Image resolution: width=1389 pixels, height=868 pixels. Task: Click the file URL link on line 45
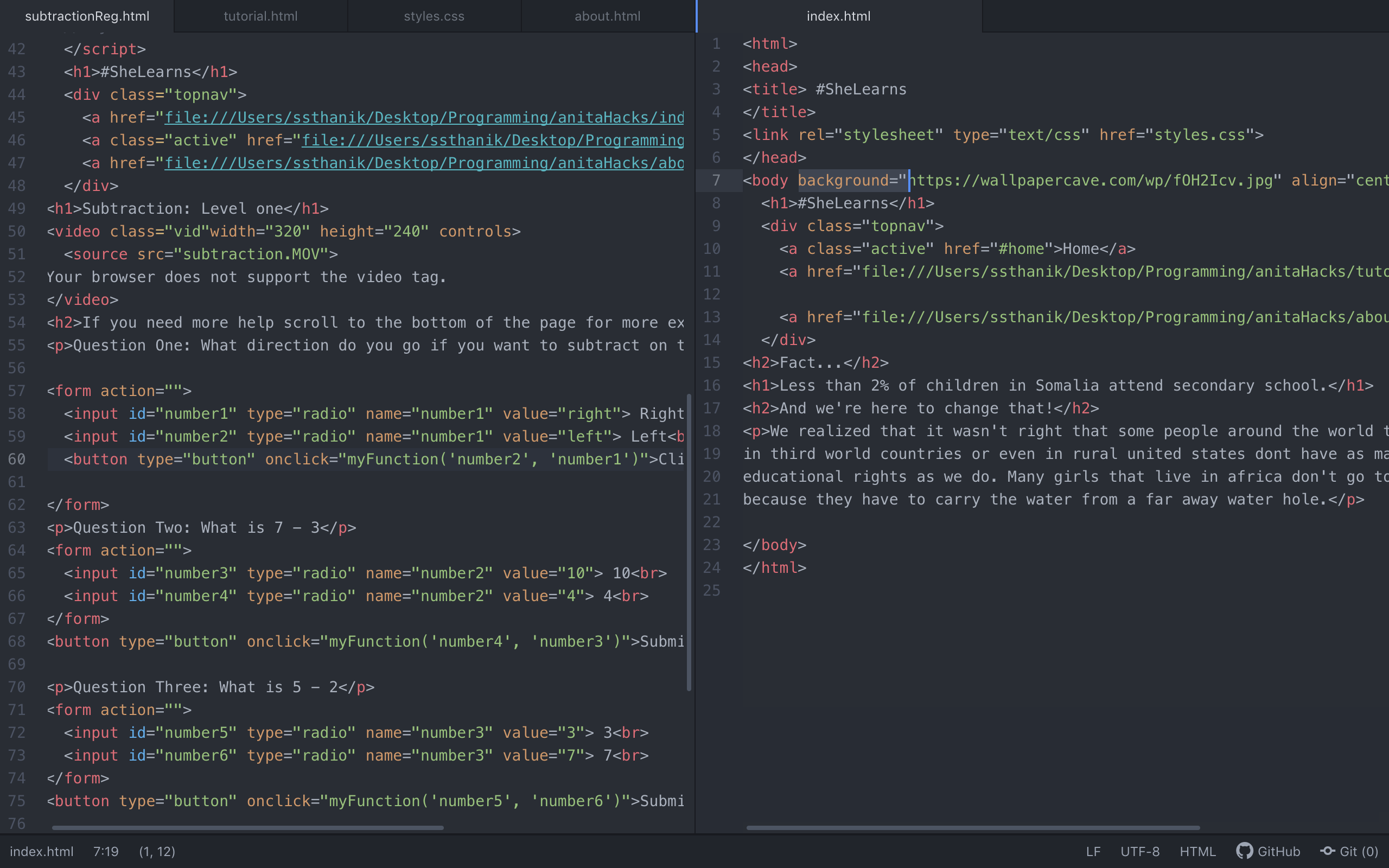[x=424, y=118]
